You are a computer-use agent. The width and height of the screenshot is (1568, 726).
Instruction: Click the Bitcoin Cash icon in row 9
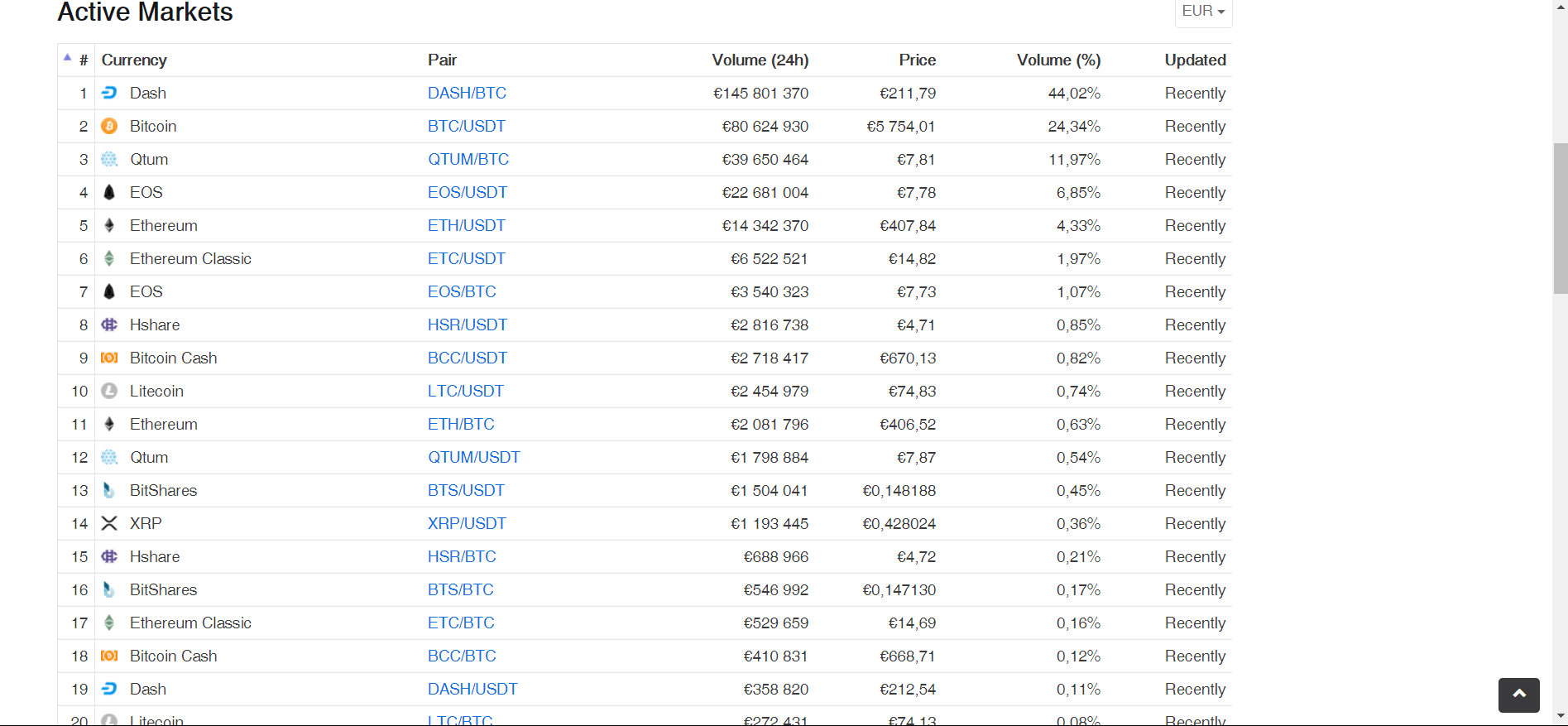point(109,358)
